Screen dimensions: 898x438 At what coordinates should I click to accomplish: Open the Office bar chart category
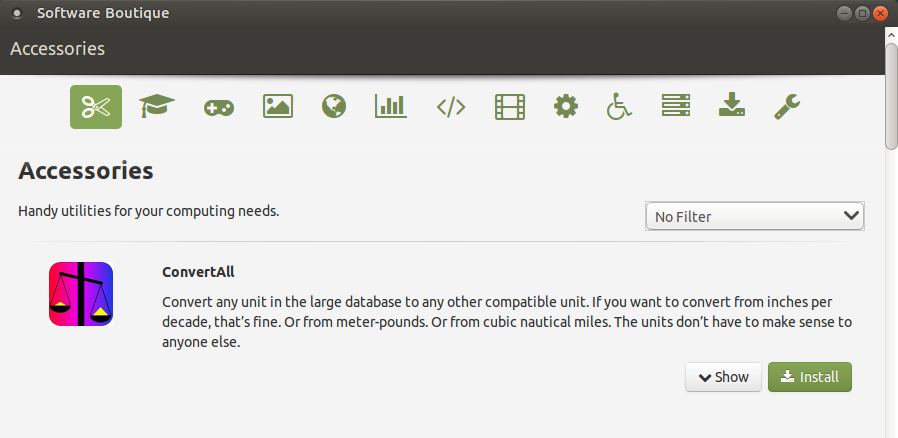[390, 106]
